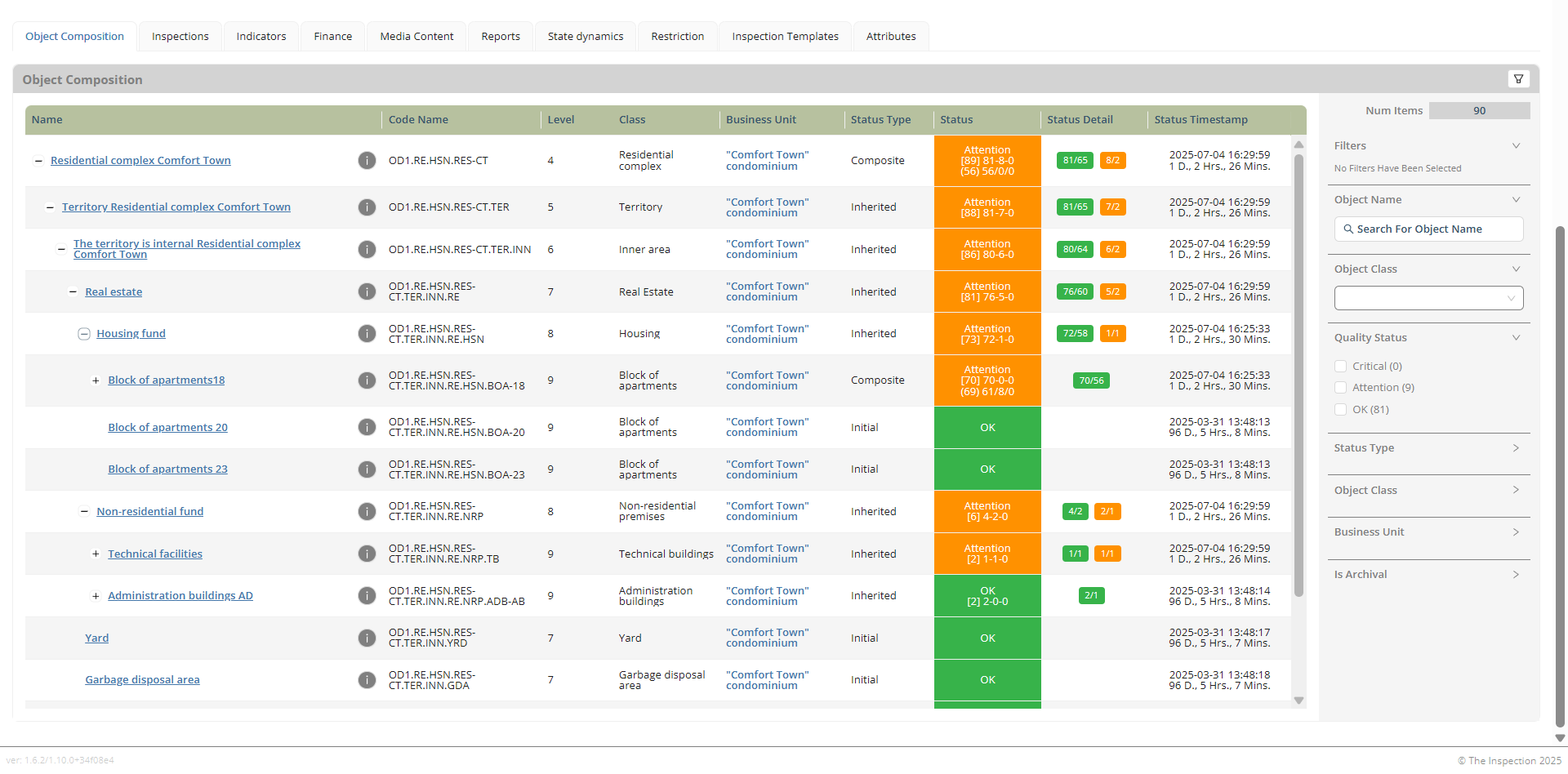
Task: View info for Non-residential fund row
Action: (x=367, y=512)
